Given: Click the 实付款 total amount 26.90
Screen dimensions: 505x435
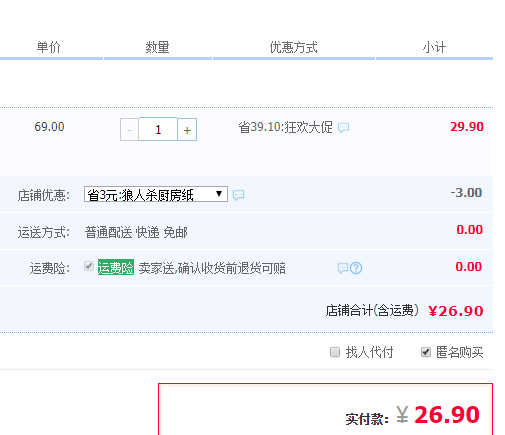Looking at the screenshot, I should click(x=447, y=415).
